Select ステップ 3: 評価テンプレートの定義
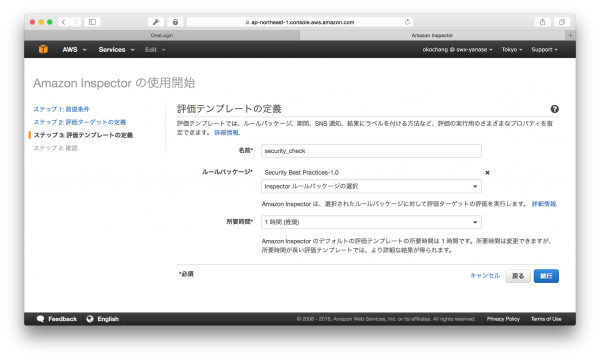The height and width of the screenshot is (360, 600). (83, 135)
